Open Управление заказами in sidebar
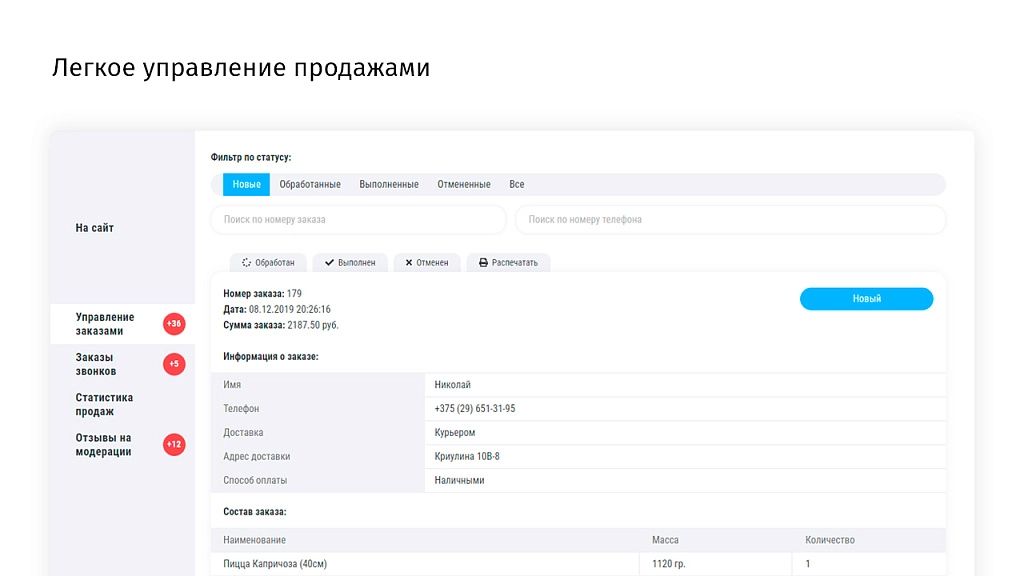Viewport: 1024px width, 576px height. (105, 324)
